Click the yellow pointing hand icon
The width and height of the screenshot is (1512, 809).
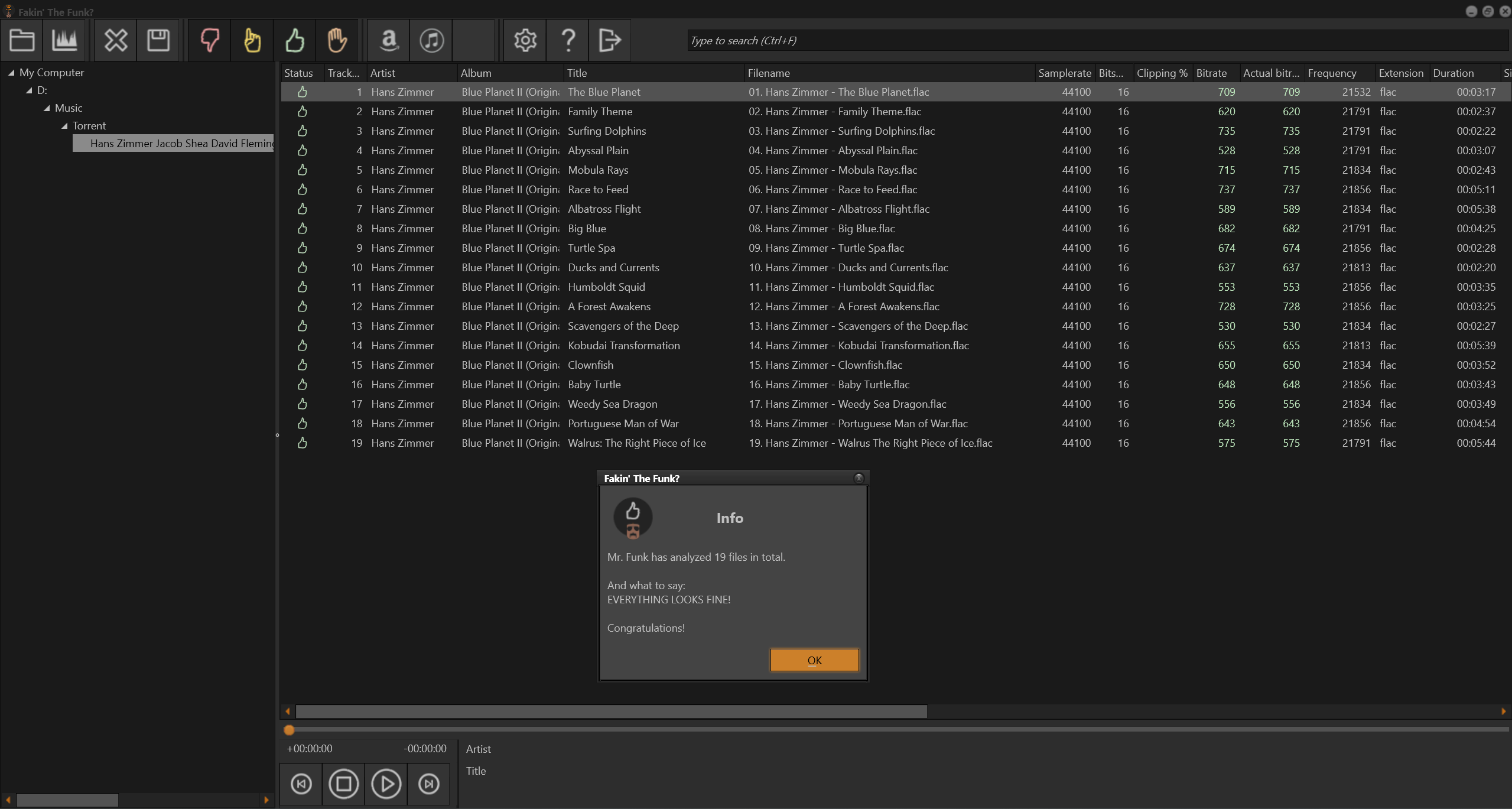pyautogui.click(x=252, y=40)
